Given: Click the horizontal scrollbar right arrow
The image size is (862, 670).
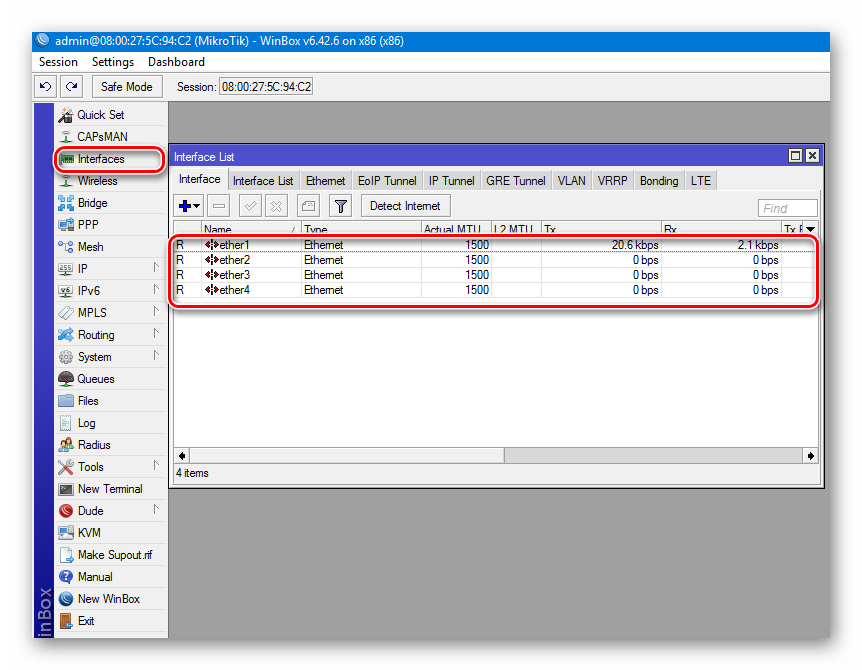Looking at the screenshot, I should click(810, 456).
